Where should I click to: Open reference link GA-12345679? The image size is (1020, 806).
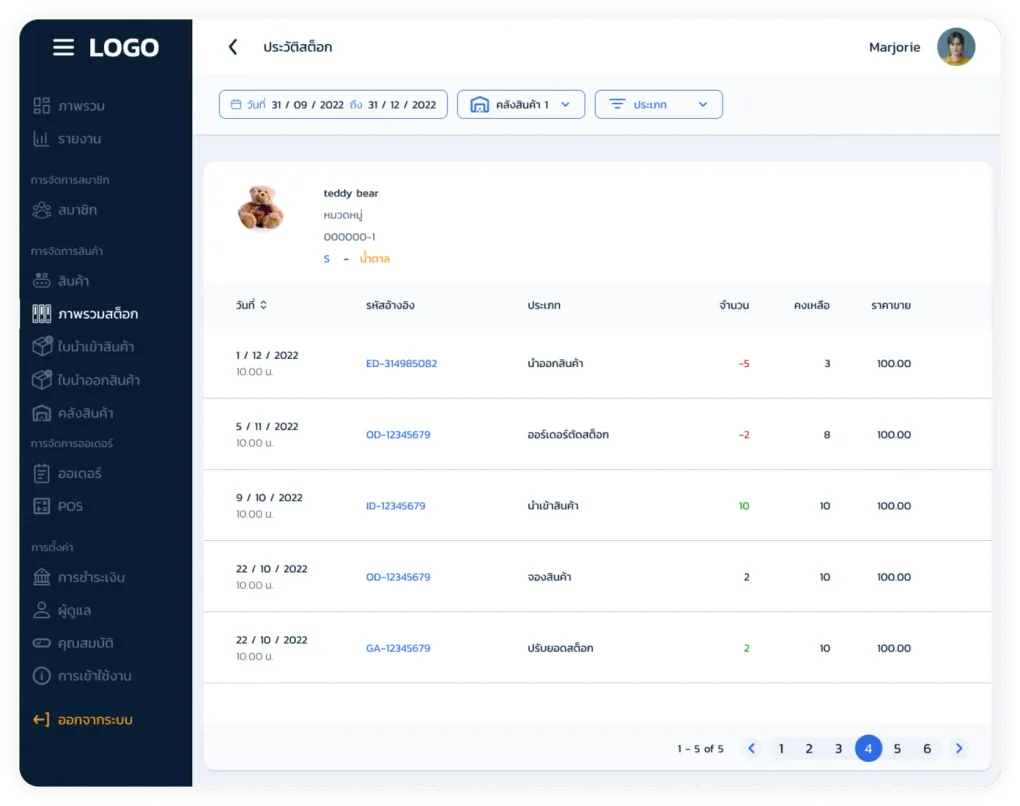pos(398,649)
